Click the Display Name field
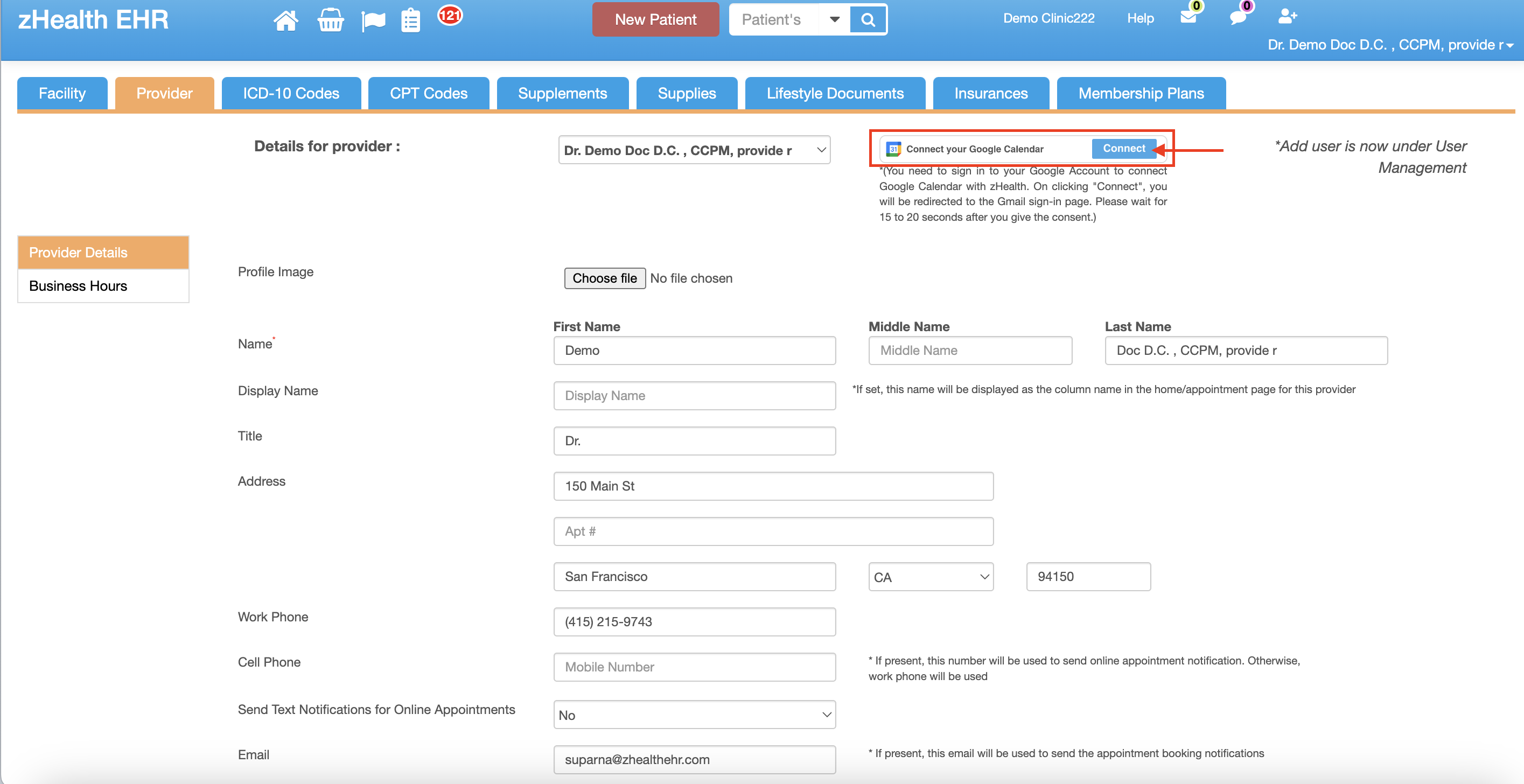This screenshot has height=784, width=1524. click(x=695, y=395)
